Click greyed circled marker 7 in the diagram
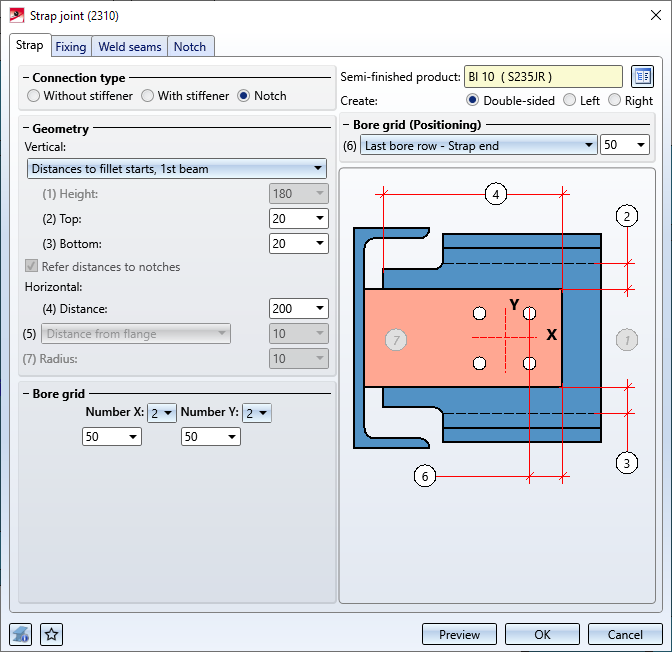 (396, 340)
